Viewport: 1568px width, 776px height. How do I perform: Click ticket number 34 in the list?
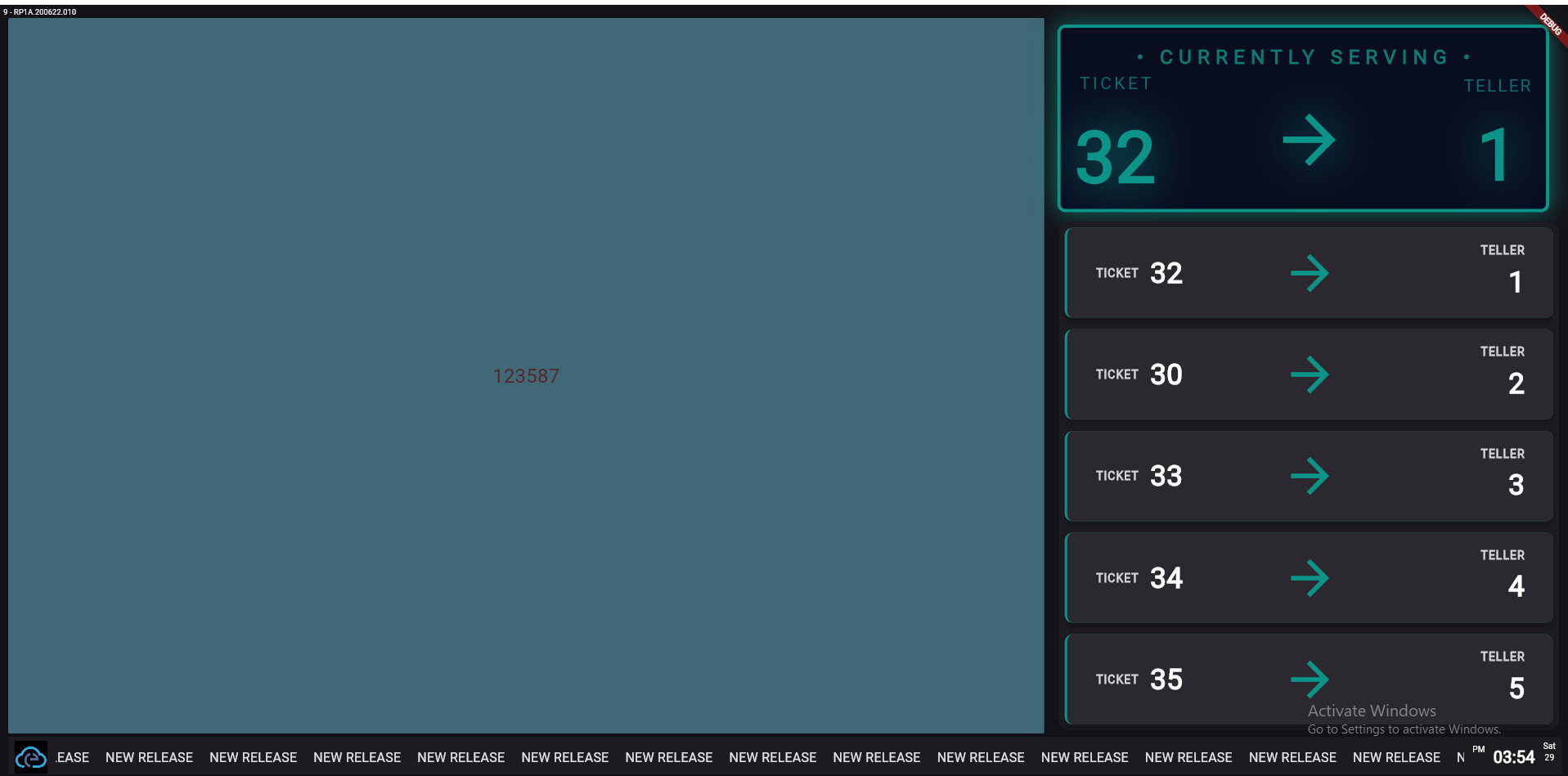[x=1166, y=578]
